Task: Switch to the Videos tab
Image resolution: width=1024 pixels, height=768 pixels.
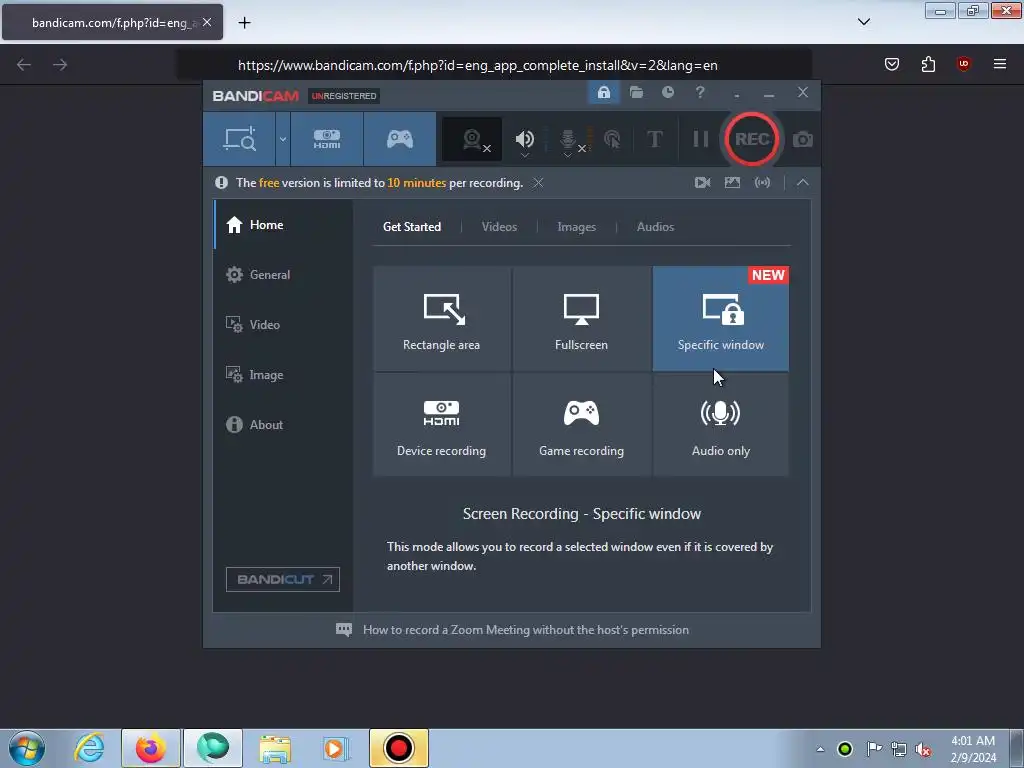Action: pos(499,227)
